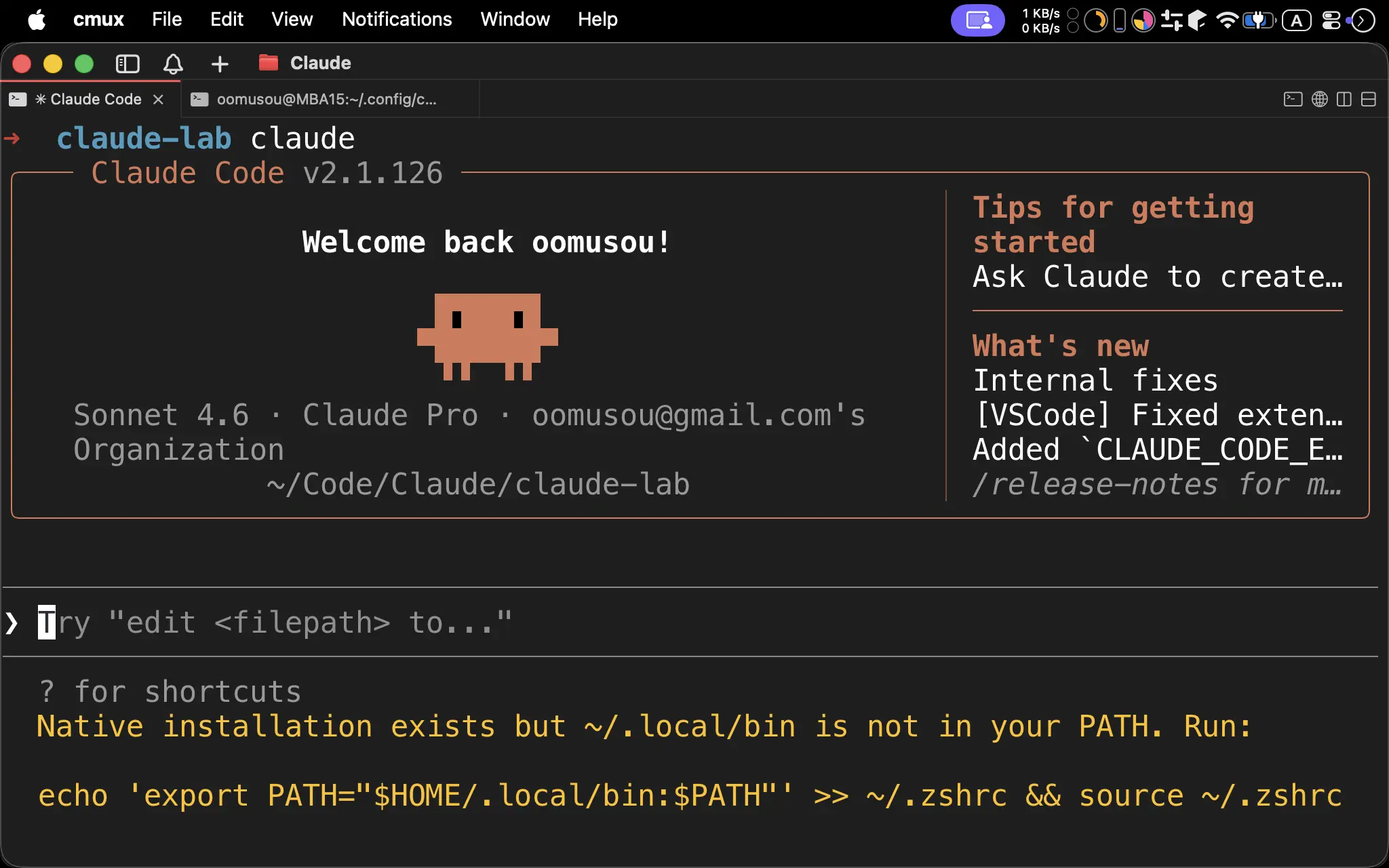Switch to the oomusou@MBA15 terminal tab
Viewport: 1389px width, 868px height.
point(330,99)
